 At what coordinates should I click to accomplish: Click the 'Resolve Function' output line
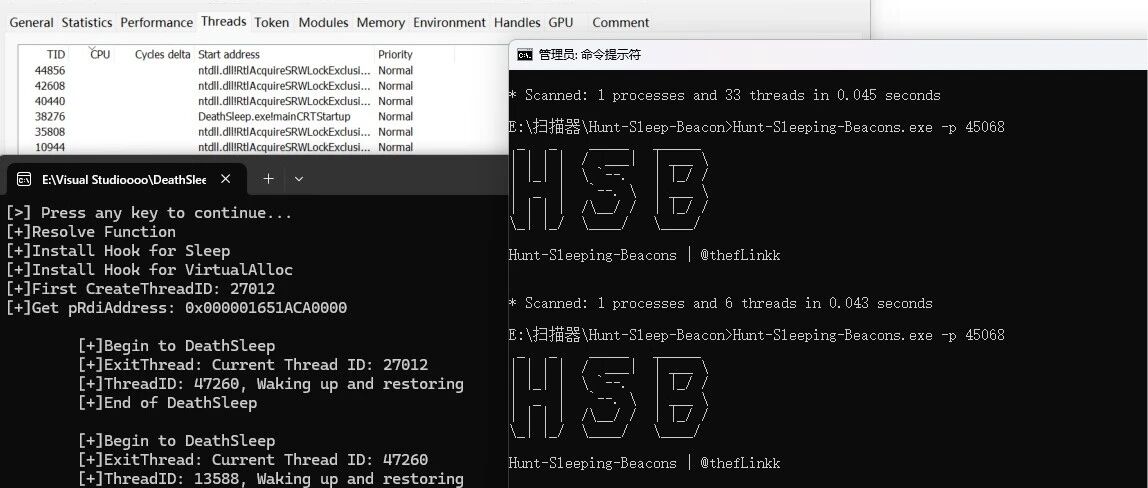[x=91, y=232]
